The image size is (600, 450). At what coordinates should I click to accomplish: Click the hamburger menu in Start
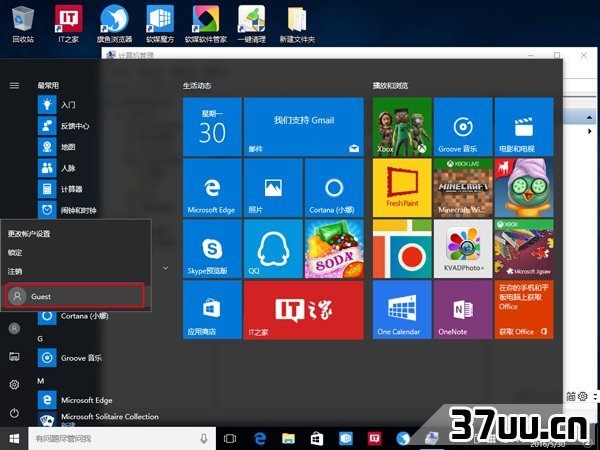14,85
